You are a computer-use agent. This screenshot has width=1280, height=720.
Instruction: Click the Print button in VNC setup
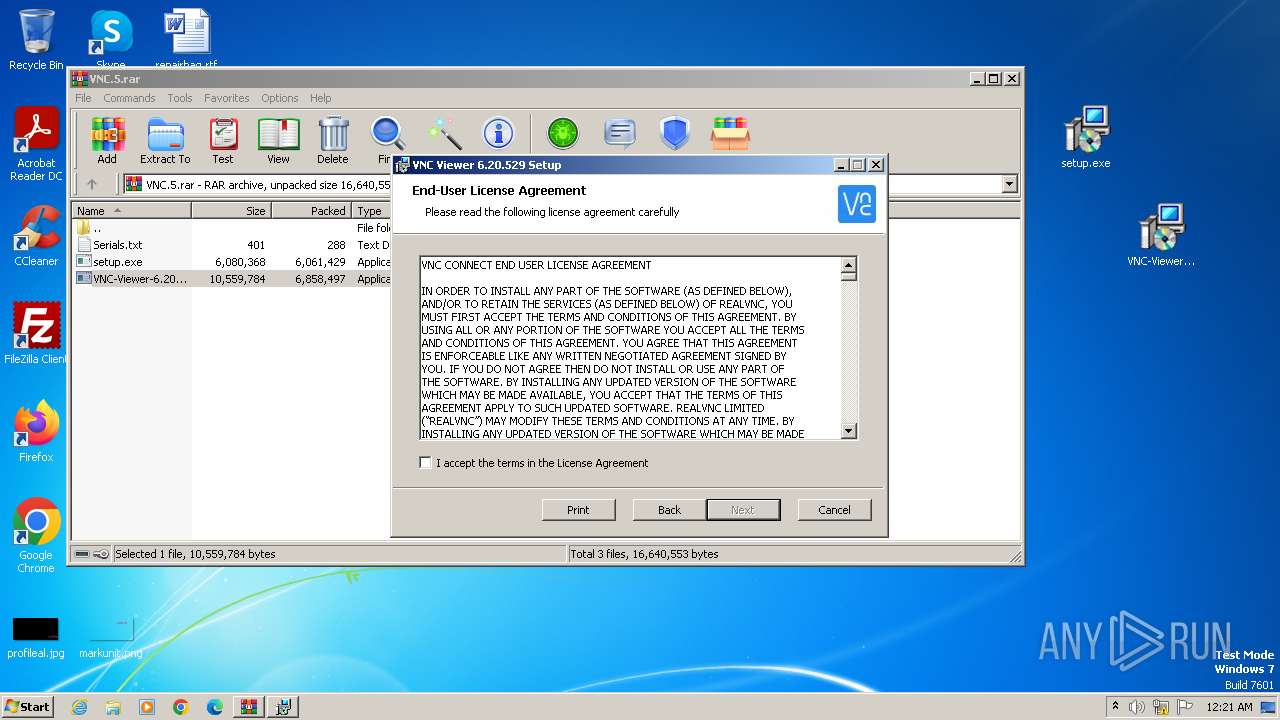(578, 510)
